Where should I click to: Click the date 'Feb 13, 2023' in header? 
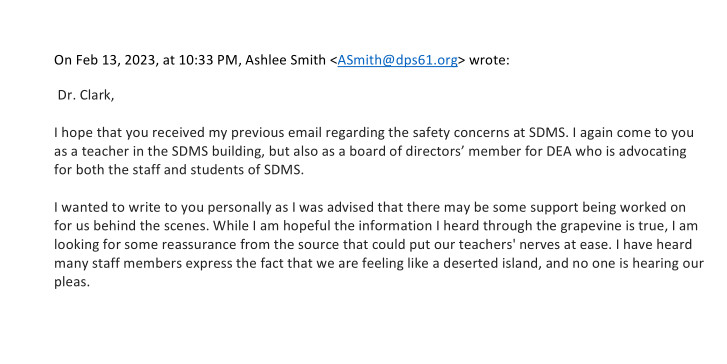click(116, 60)
